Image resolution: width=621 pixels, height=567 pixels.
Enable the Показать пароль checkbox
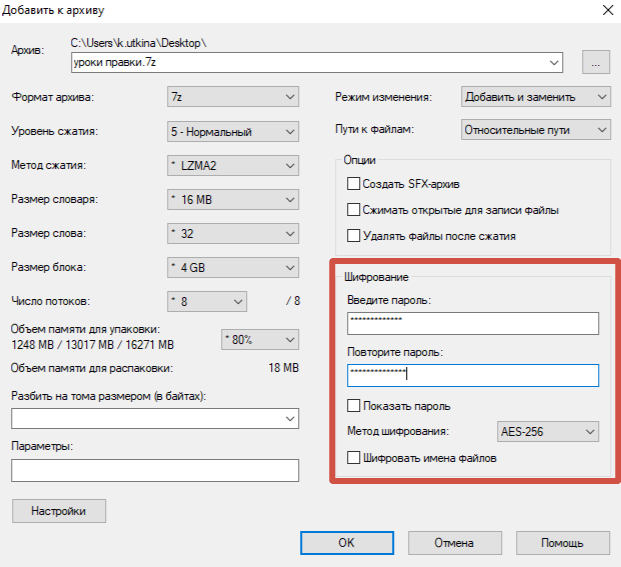tap(352, 406)
